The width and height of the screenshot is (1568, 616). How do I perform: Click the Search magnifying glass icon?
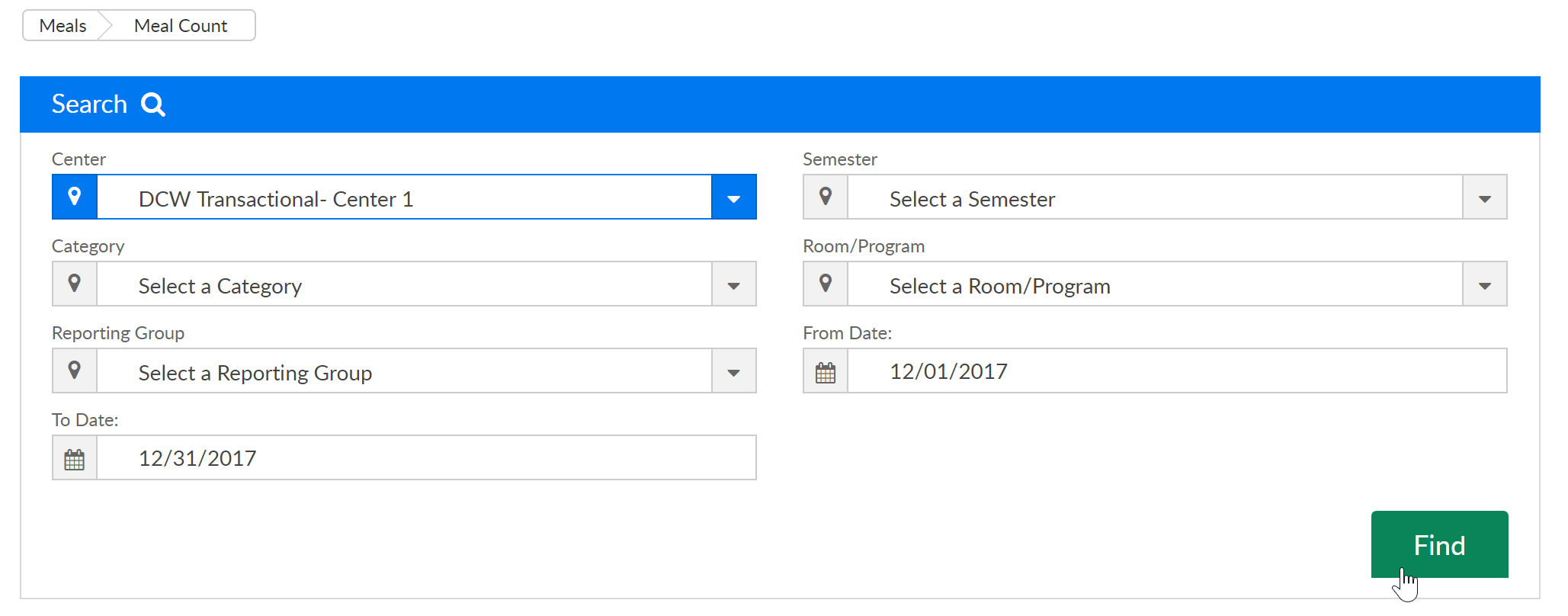pyautogui.click(x=153, y=104)
